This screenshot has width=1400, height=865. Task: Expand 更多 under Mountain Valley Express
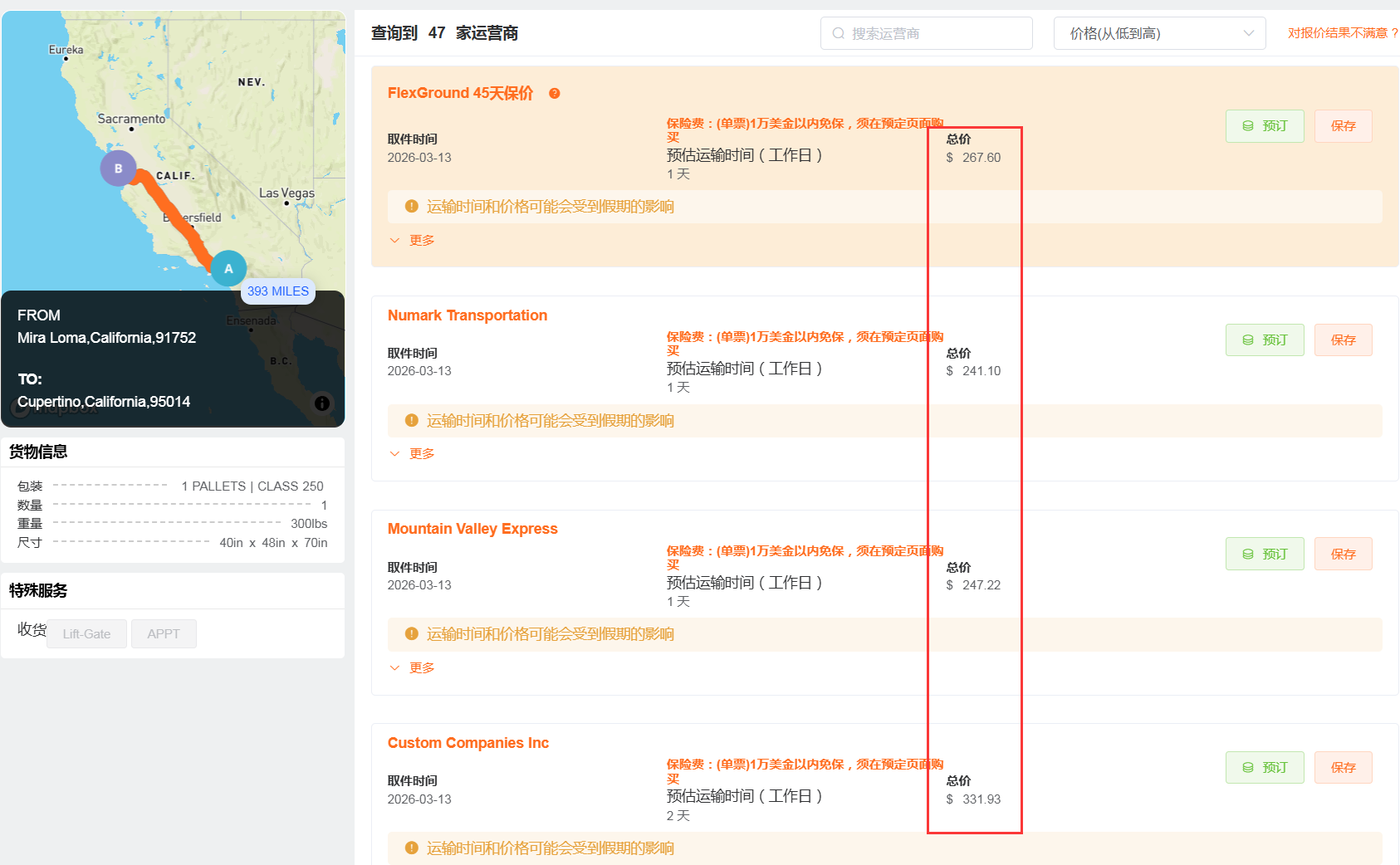pos(414,668)
